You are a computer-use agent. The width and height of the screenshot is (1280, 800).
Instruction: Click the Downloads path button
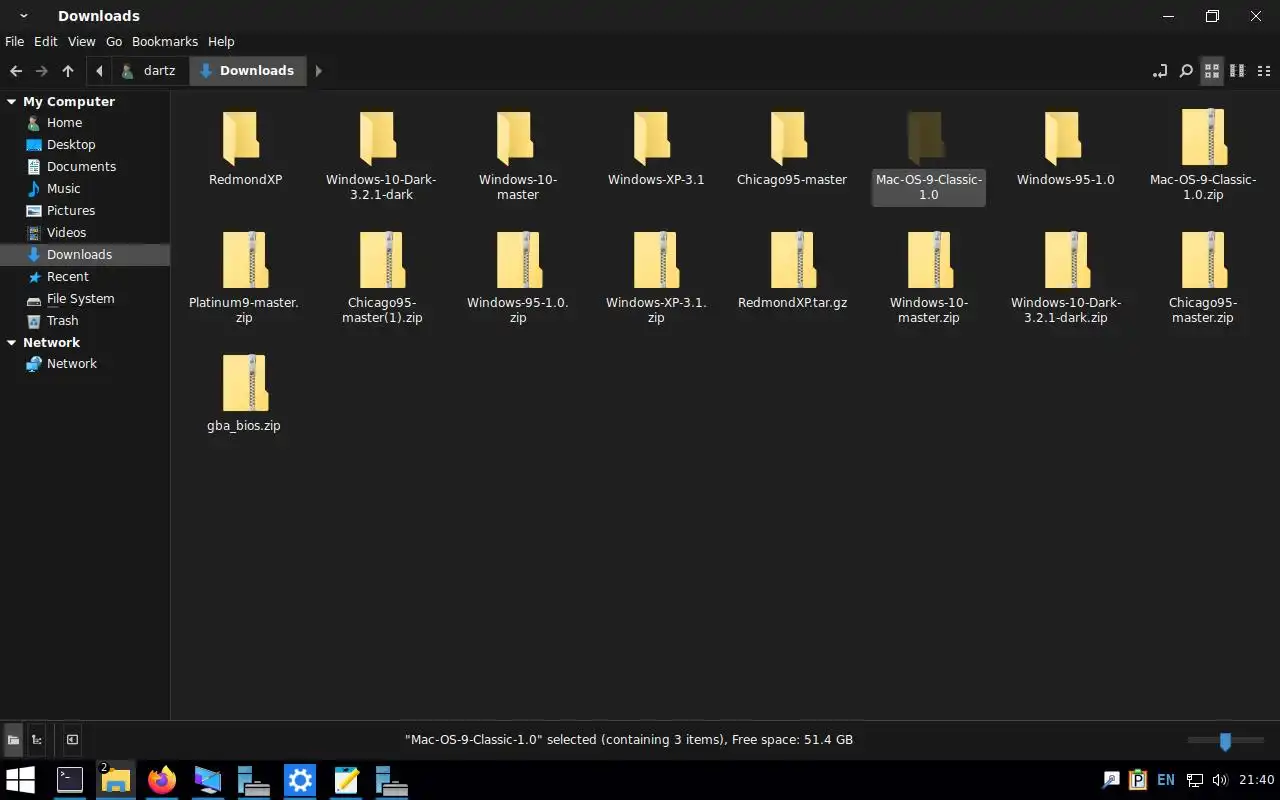(x=247, y=71)
